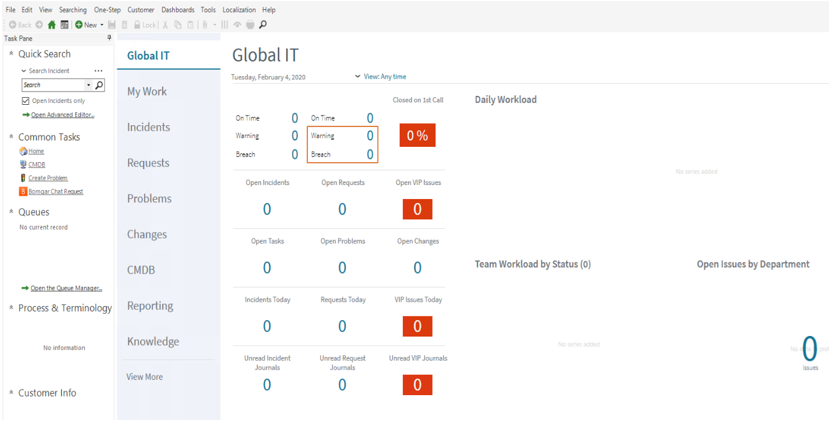Collapse the Queues section in Task Pane
This screenshot has width=829, height=421.
click(11, 212)
